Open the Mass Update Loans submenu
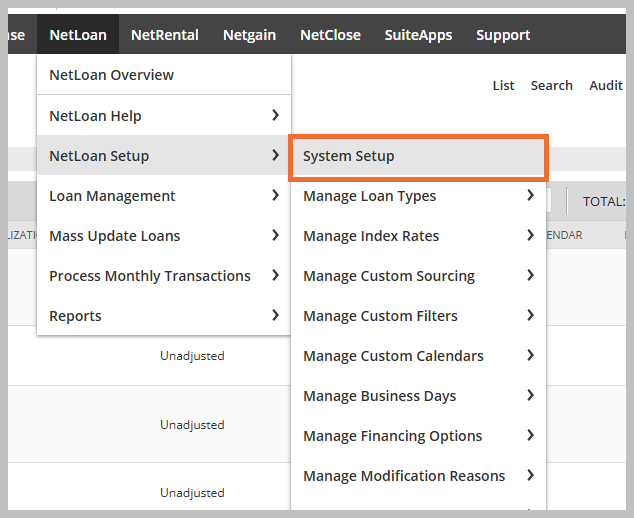This screenshot has width=634, height=518. point(164,236)
